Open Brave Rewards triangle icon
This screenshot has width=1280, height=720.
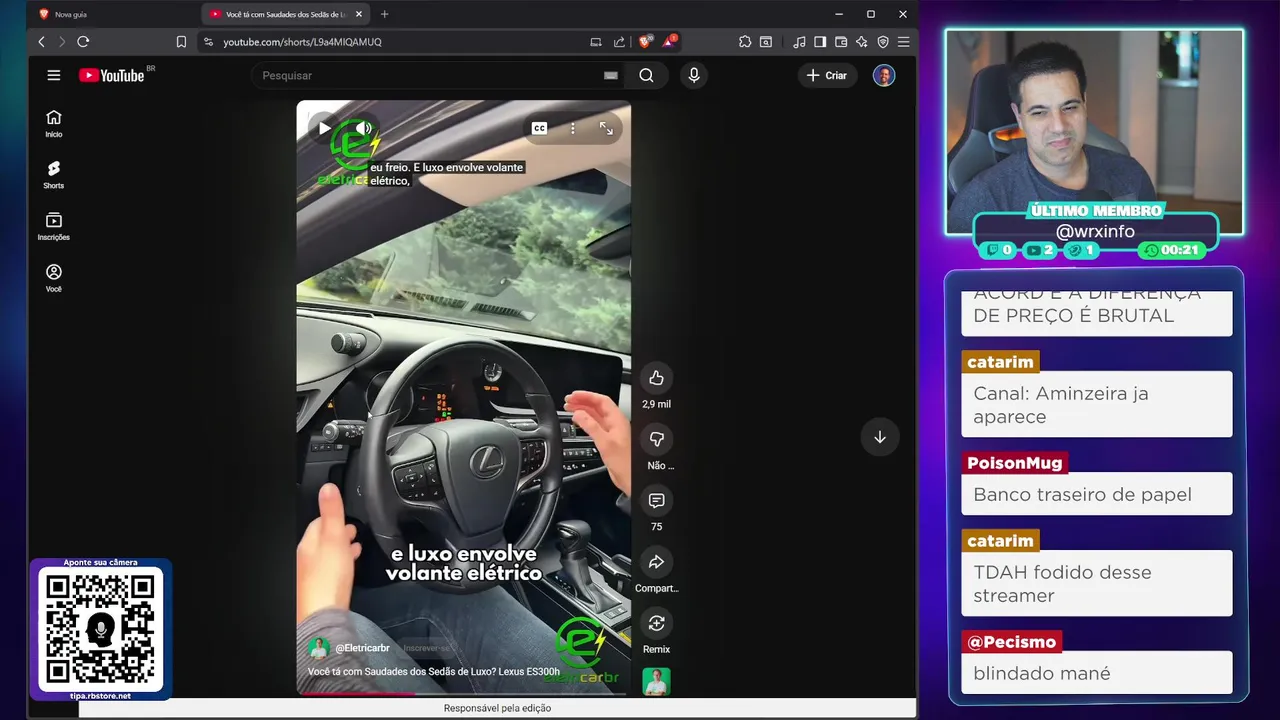click(x=669, y=42)
